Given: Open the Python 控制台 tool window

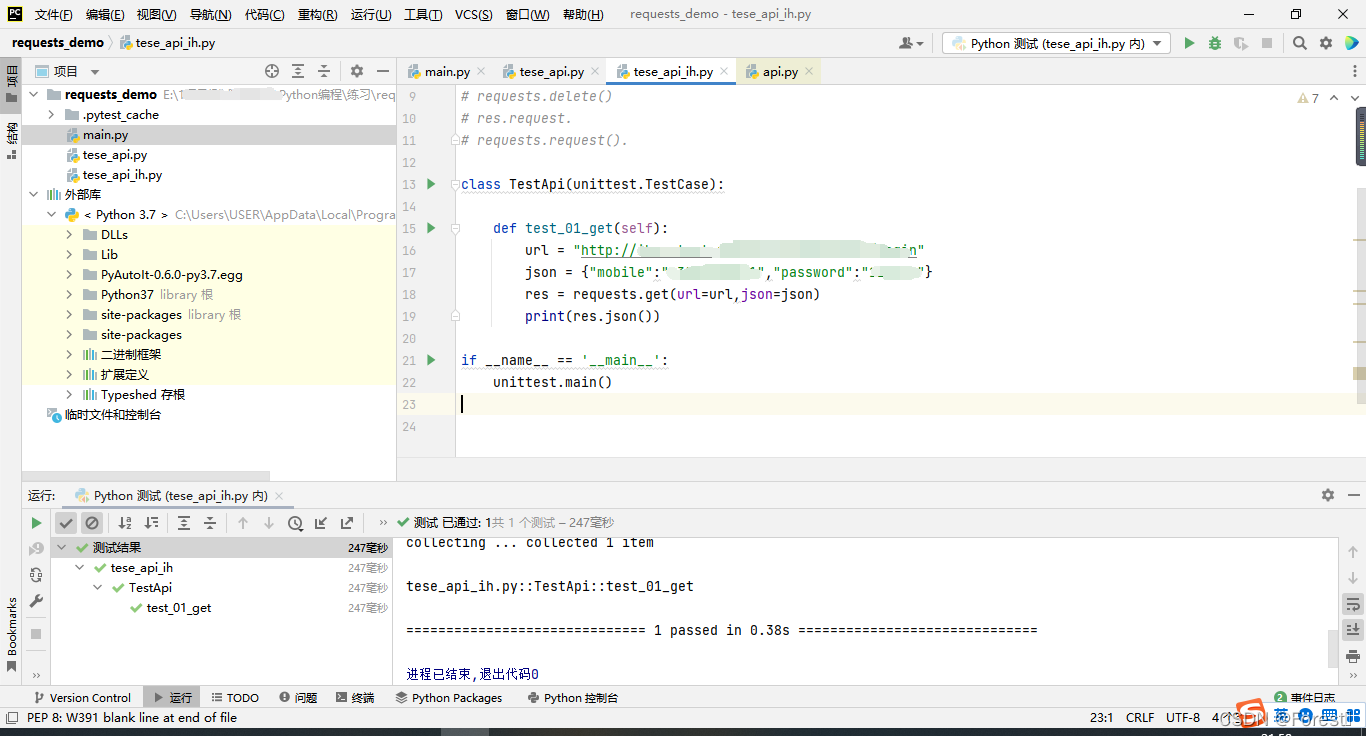Looking at the screenshot, I should [573, 697].
